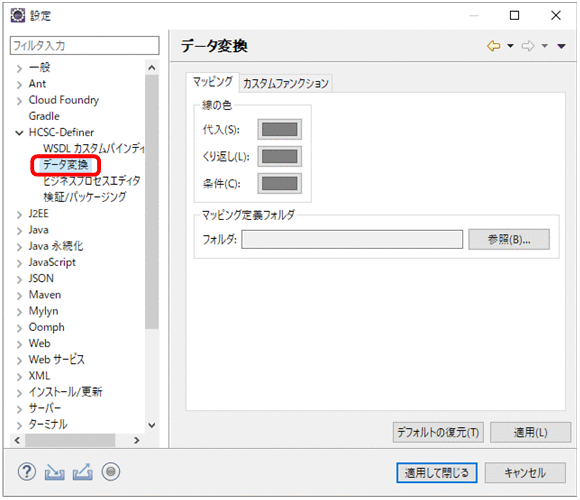The height and width of the screenshot is (500, 580).
Task: Expand the JavaScript tree node
Action: point(19,263)
